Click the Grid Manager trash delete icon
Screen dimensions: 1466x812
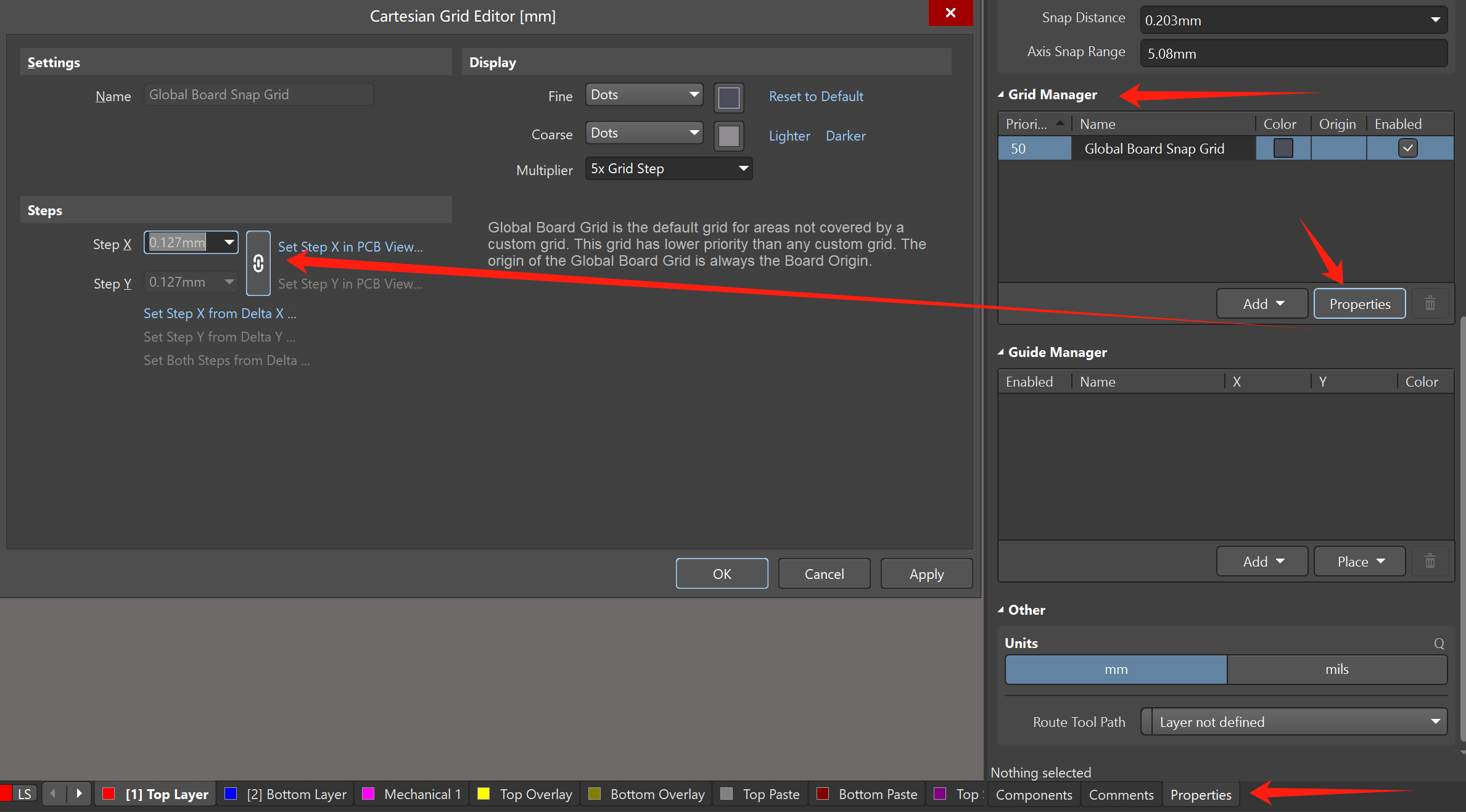(x=1430, y=303)
